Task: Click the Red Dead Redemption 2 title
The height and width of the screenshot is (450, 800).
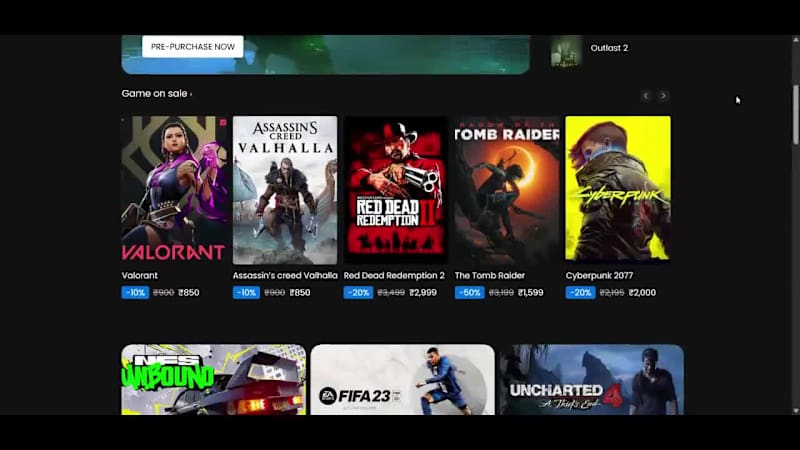Action: tap(394, 276)
